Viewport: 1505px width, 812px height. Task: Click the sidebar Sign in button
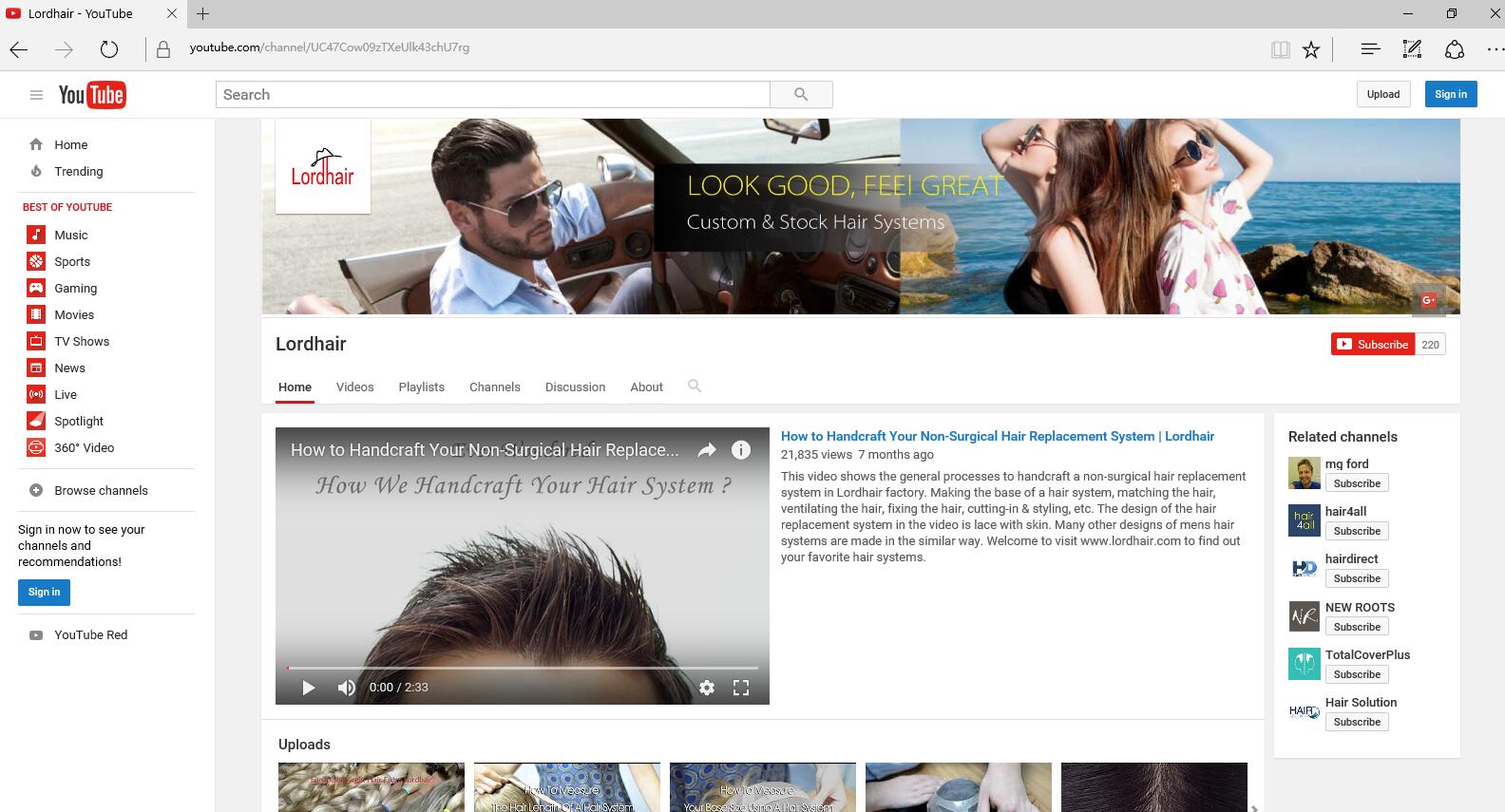coord(44,592)
